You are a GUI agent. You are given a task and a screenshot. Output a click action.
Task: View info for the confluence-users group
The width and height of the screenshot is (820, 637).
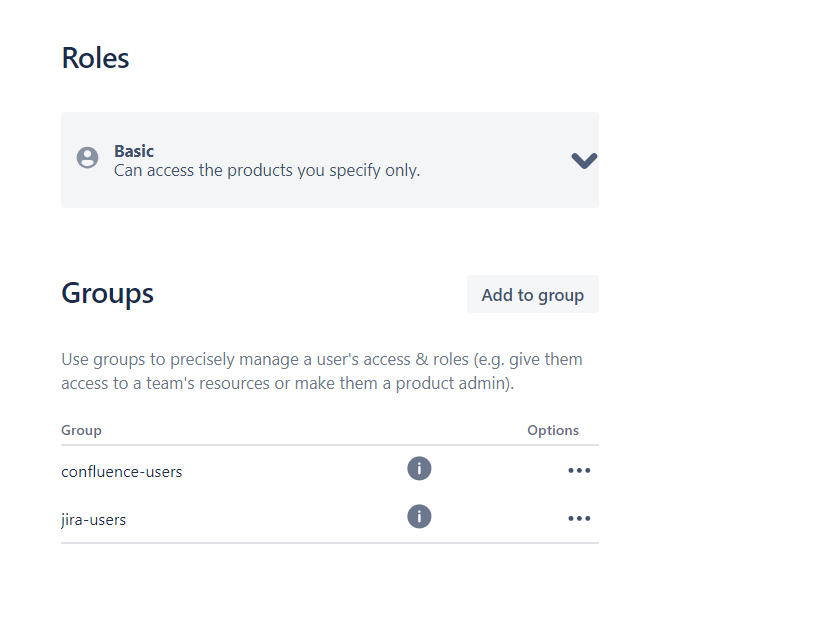tap(419, 468)
